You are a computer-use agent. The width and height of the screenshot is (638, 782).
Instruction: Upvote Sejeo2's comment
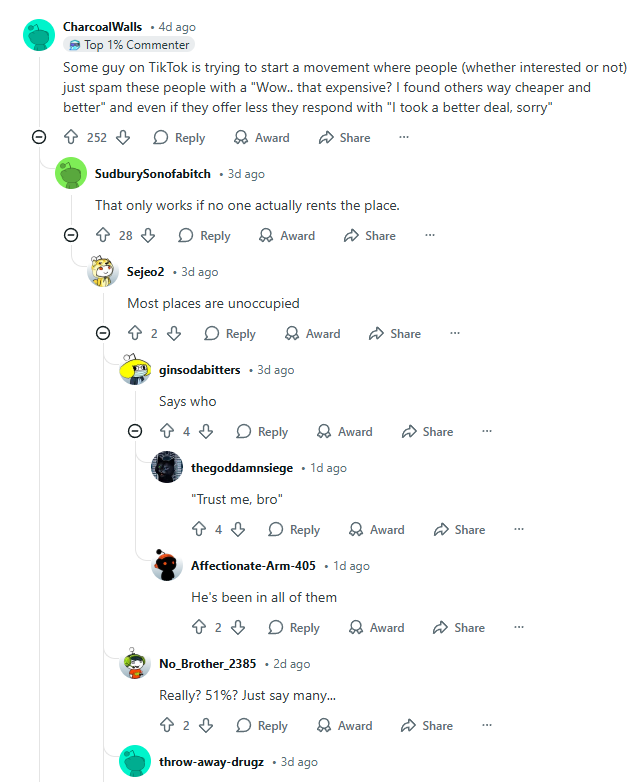click(135, 333)
